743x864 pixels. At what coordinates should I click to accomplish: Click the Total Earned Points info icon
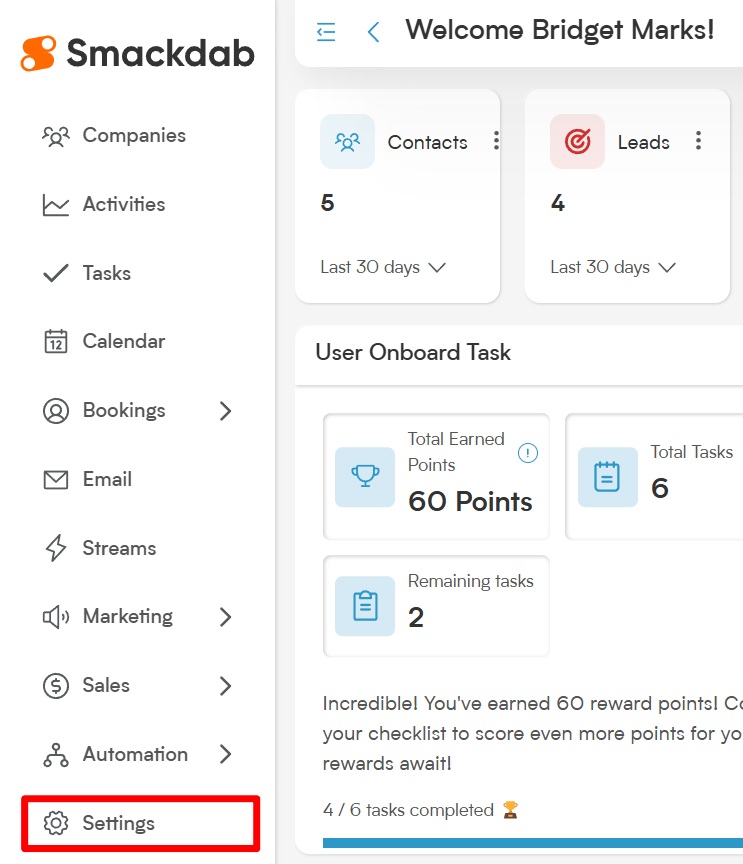point(527,453)
